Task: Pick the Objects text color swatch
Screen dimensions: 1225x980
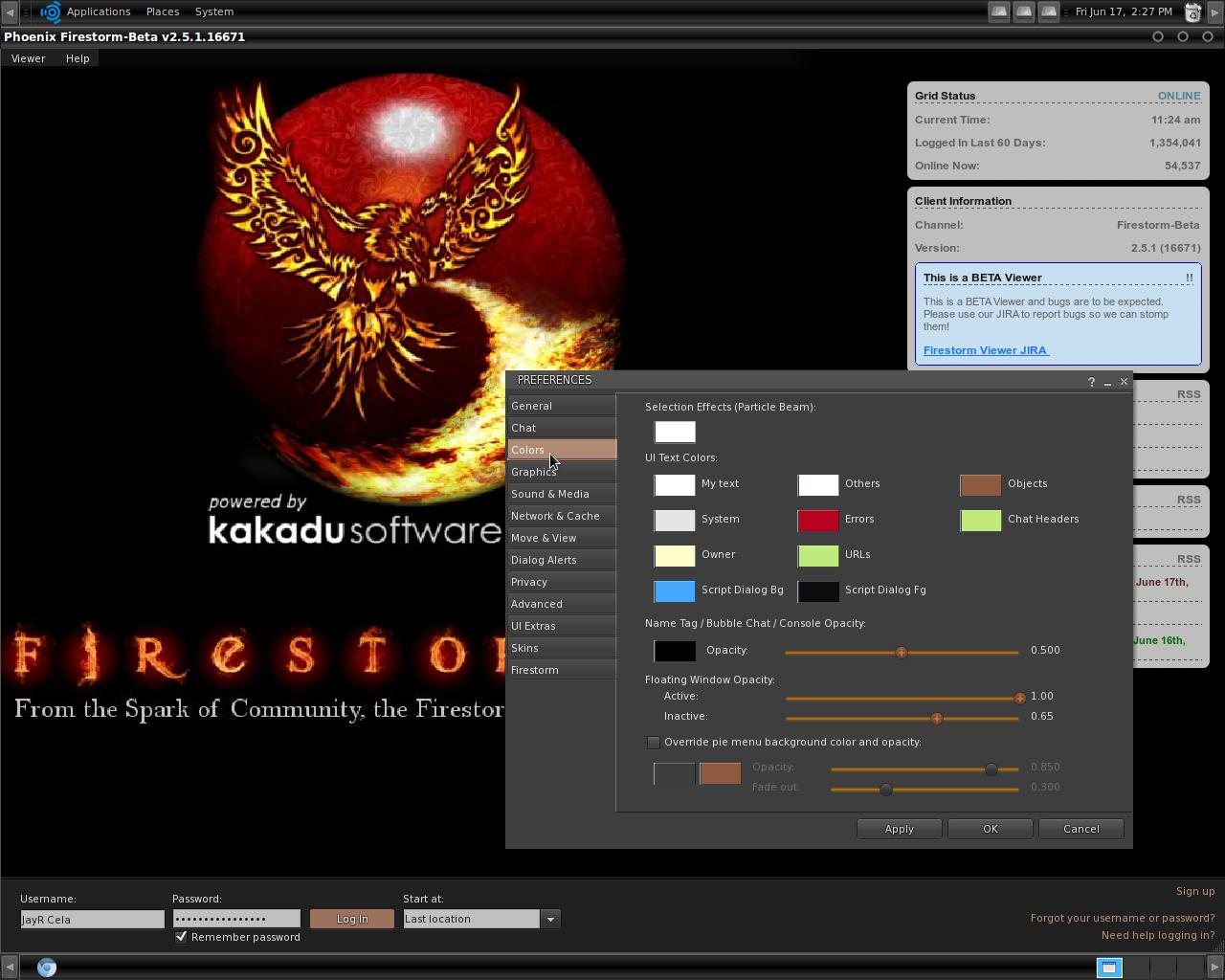Action: [x=981, y=484]
